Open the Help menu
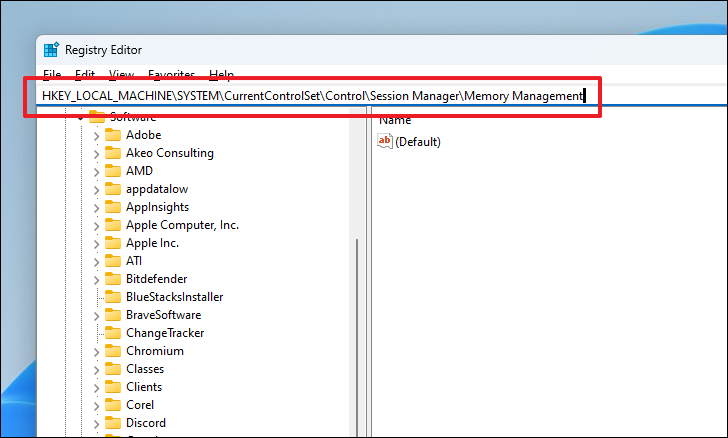Viewport: 728px width, 438px height. tap(221, 74)
